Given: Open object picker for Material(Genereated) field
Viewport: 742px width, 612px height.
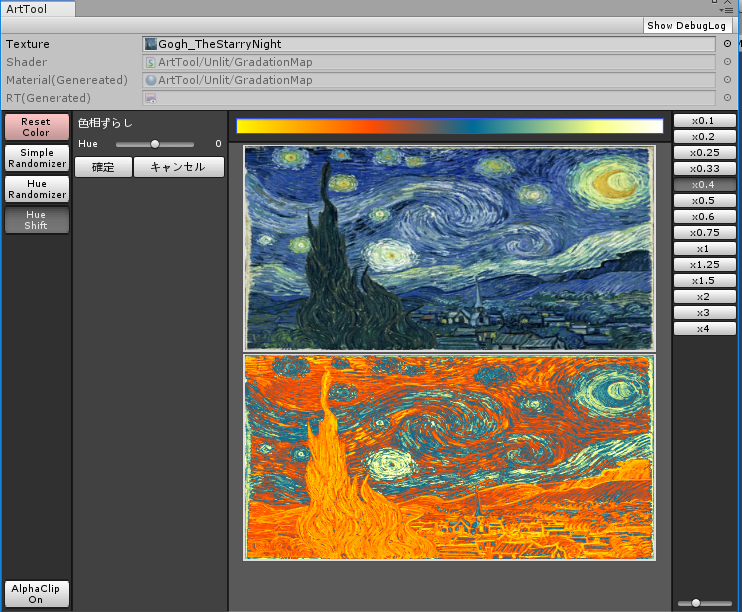Looking at the screenshot, I should (x=727, y=80).
